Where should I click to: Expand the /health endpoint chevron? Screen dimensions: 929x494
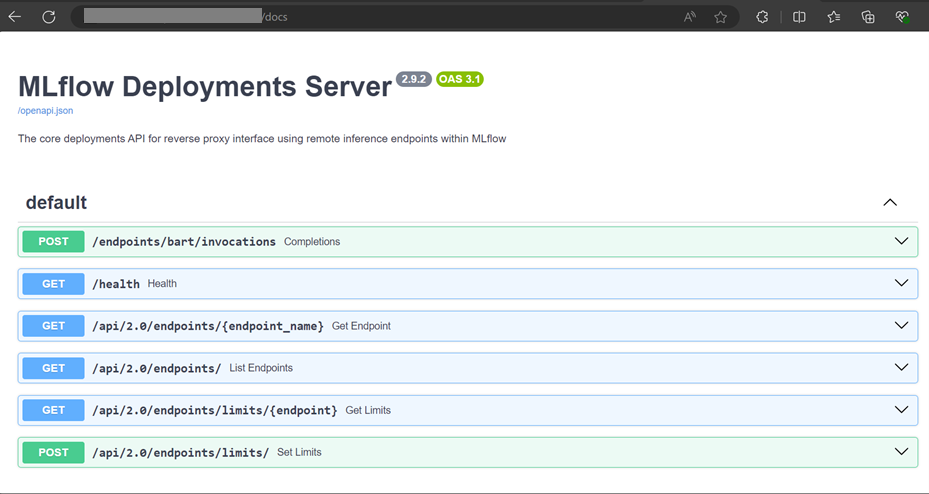pyautogui.click(x=901, y=284)
